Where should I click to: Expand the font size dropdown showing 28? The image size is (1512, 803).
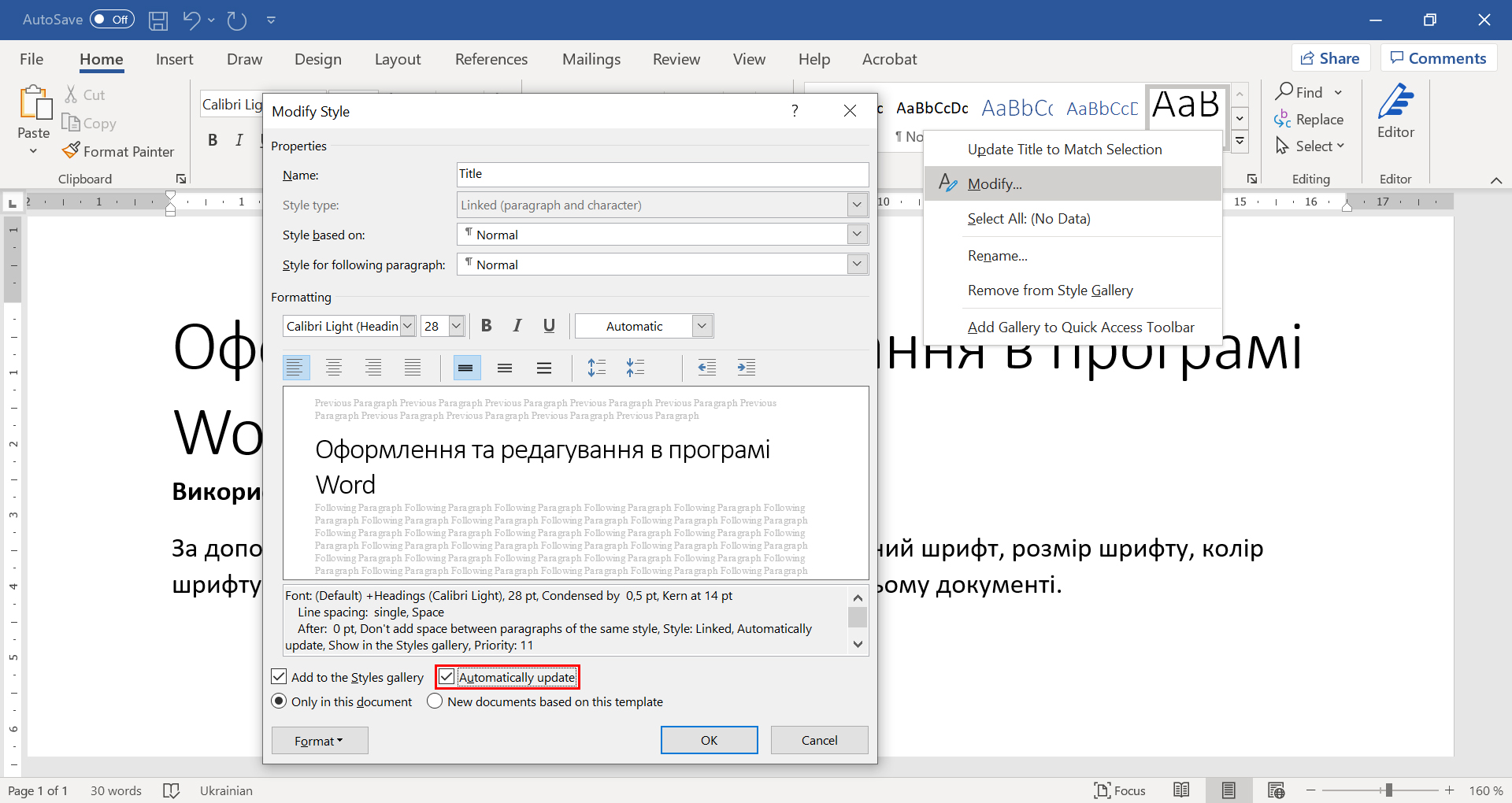[x=456, y=326]
